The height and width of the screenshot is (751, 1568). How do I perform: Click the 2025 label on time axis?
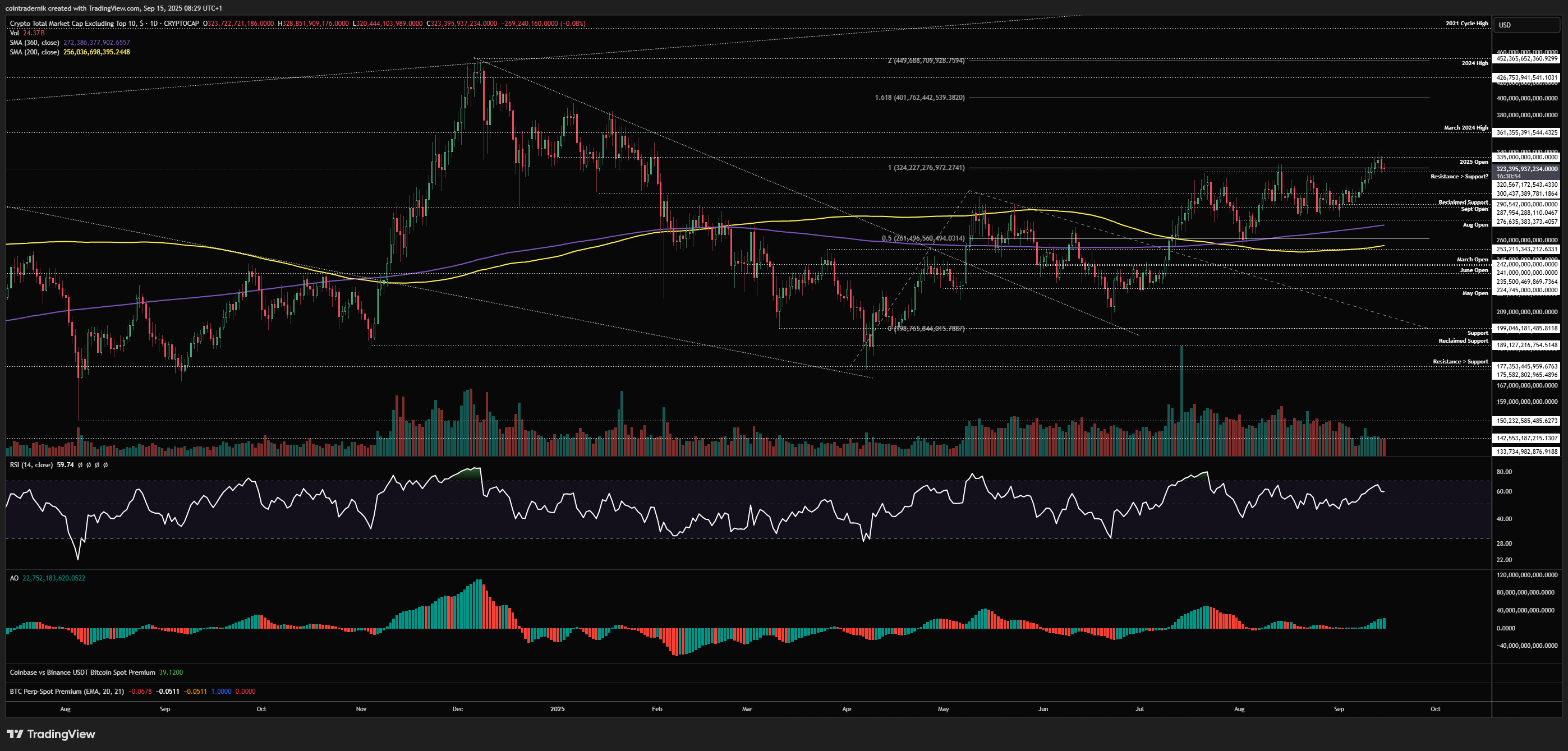[557, 709]
